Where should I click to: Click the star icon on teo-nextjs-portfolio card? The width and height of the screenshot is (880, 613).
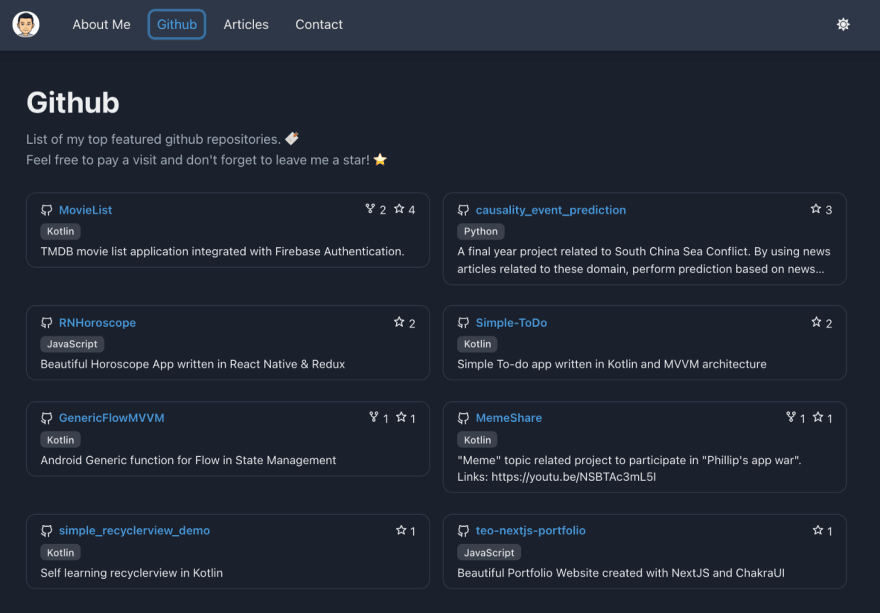[818, 530]
